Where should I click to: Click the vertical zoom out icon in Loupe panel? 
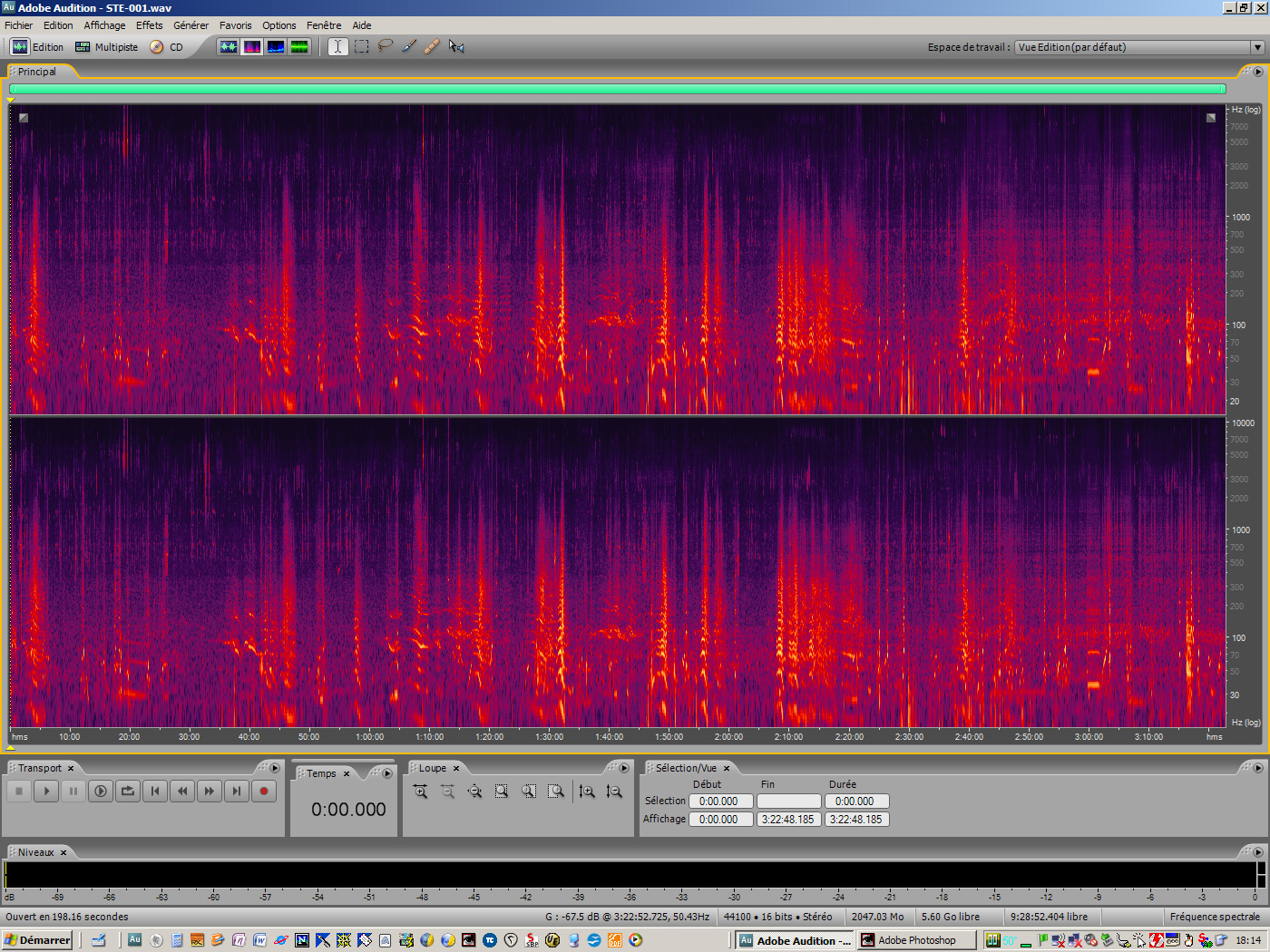(614, 791)
